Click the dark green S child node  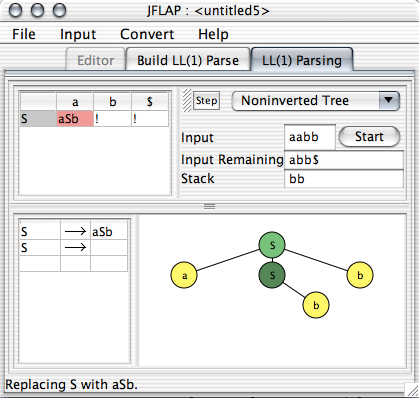pos(272,275)
